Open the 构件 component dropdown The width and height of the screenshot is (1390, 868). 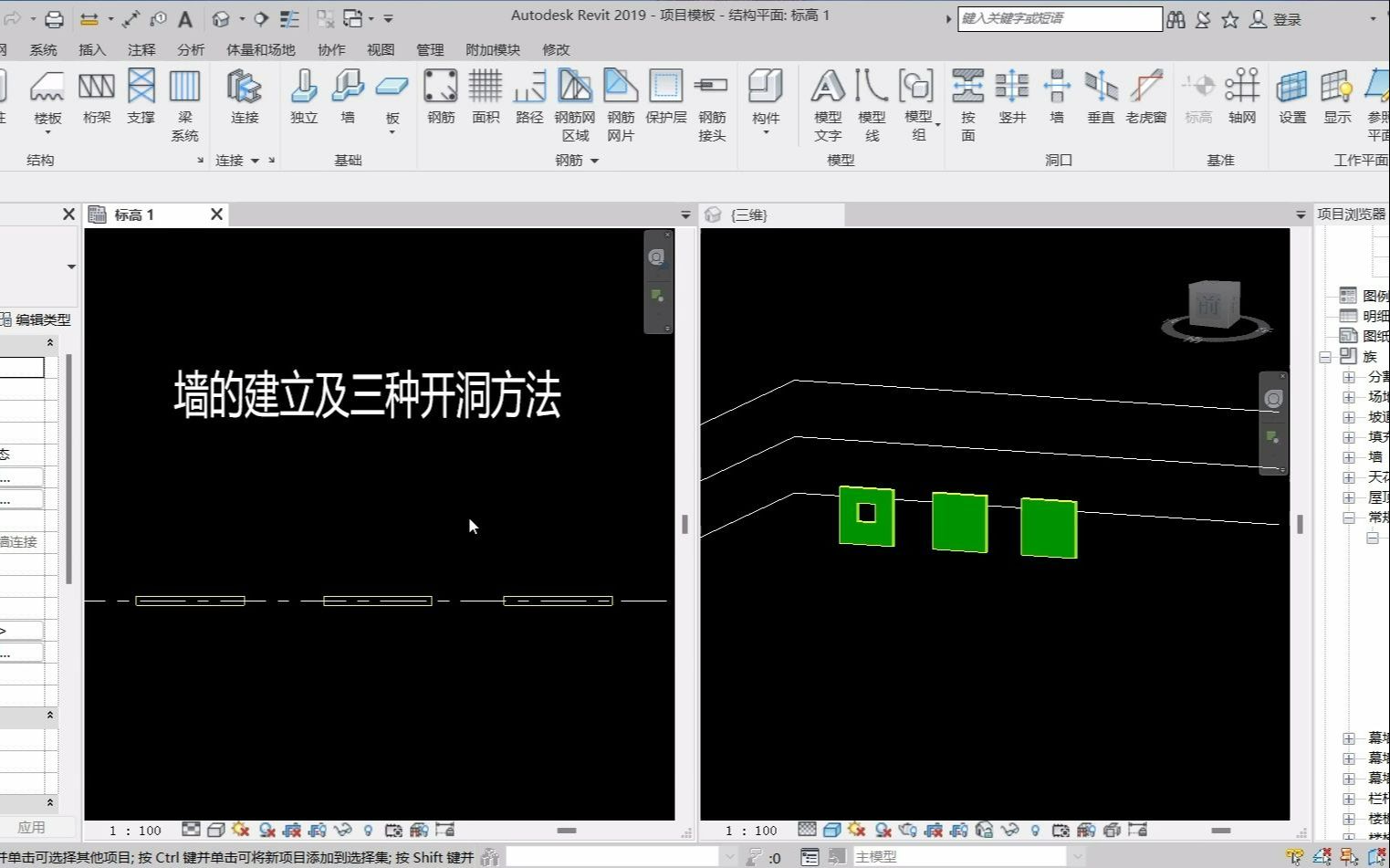click(x=766, y=132)
